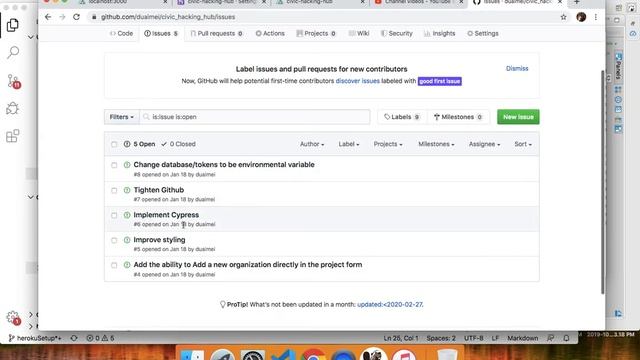Click the herokuSetup branch in status bar
This screenshot has width=640, height=360.
tap(35, 338)
